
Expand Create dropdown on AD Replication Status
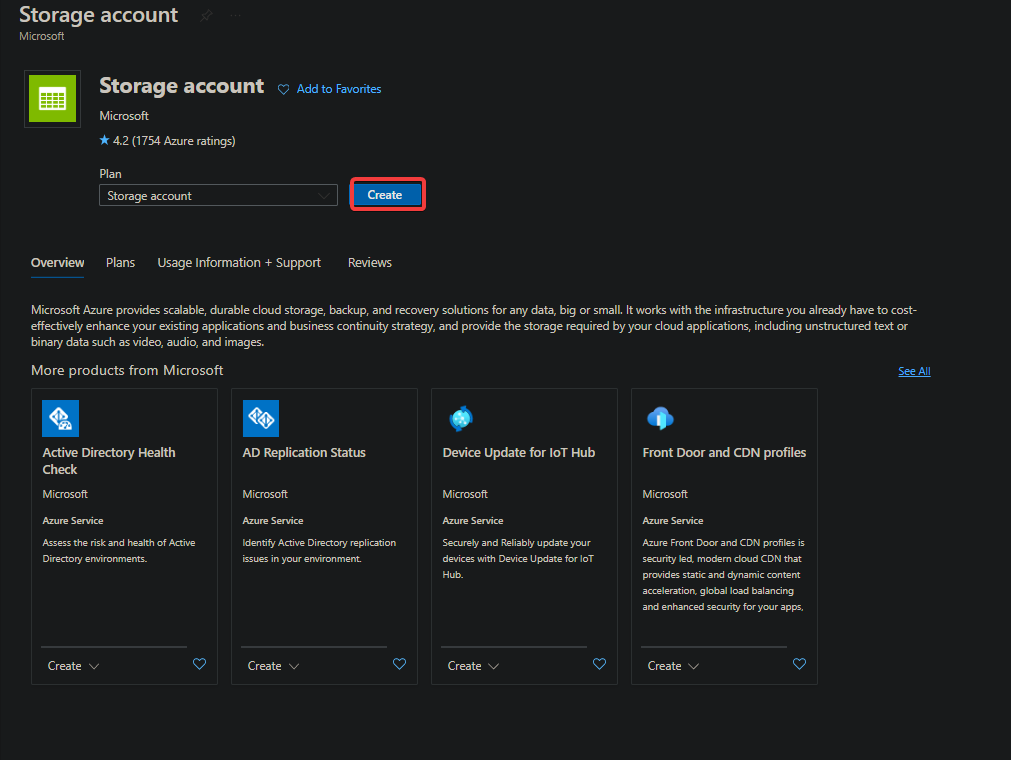pyautogui.click(x=273, y=666)
